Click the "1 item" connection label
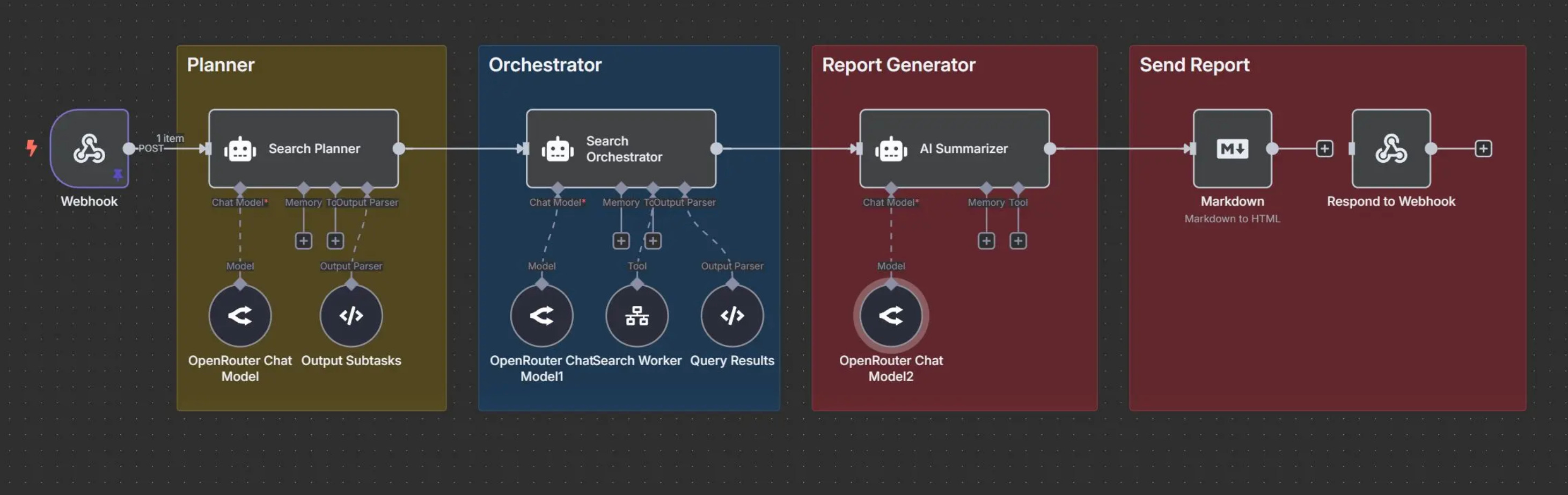This screenshot has height=495, width=1568. [170, 138]
